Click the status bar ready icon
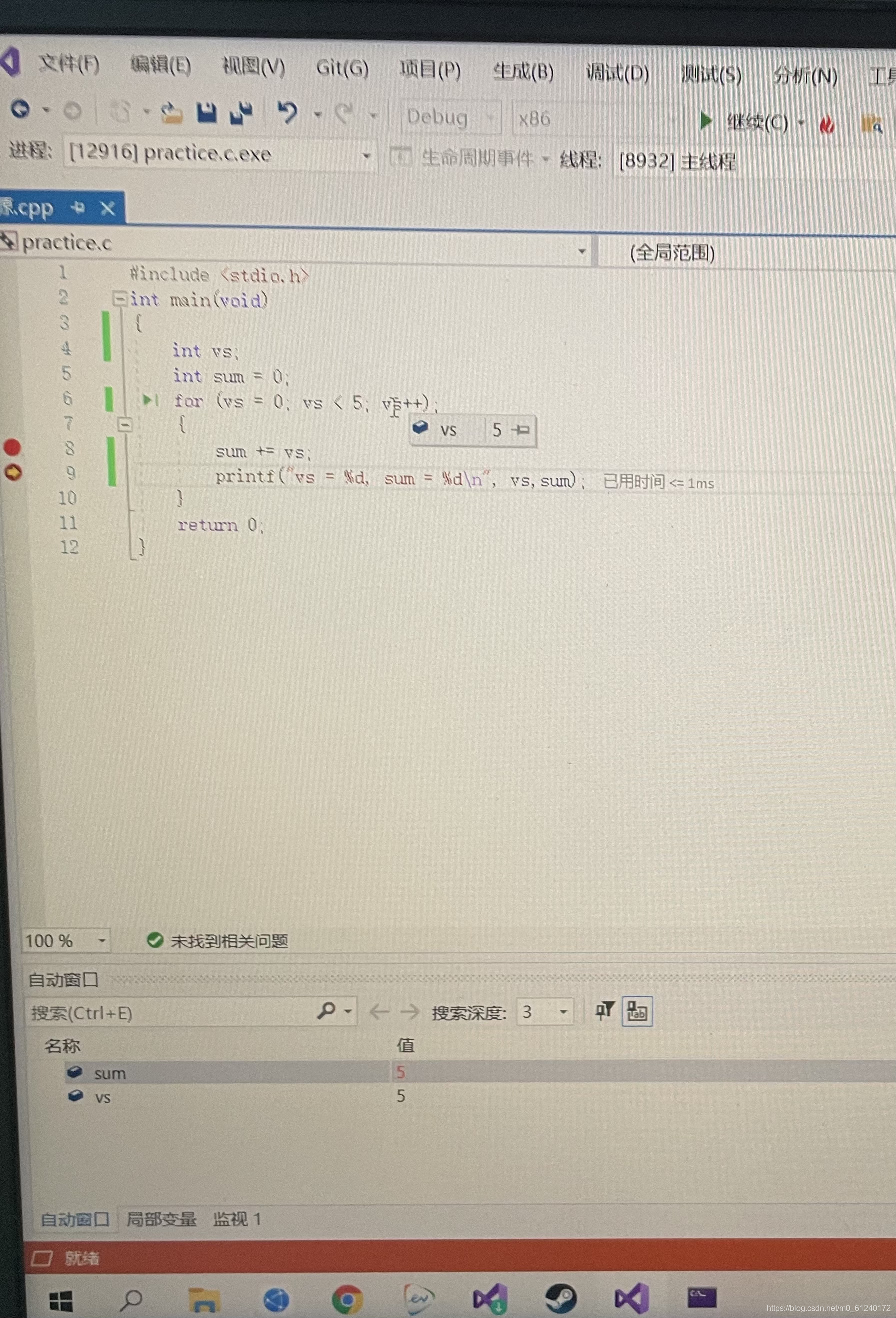Screen dimensions: 896x1318 point(41,1259)
